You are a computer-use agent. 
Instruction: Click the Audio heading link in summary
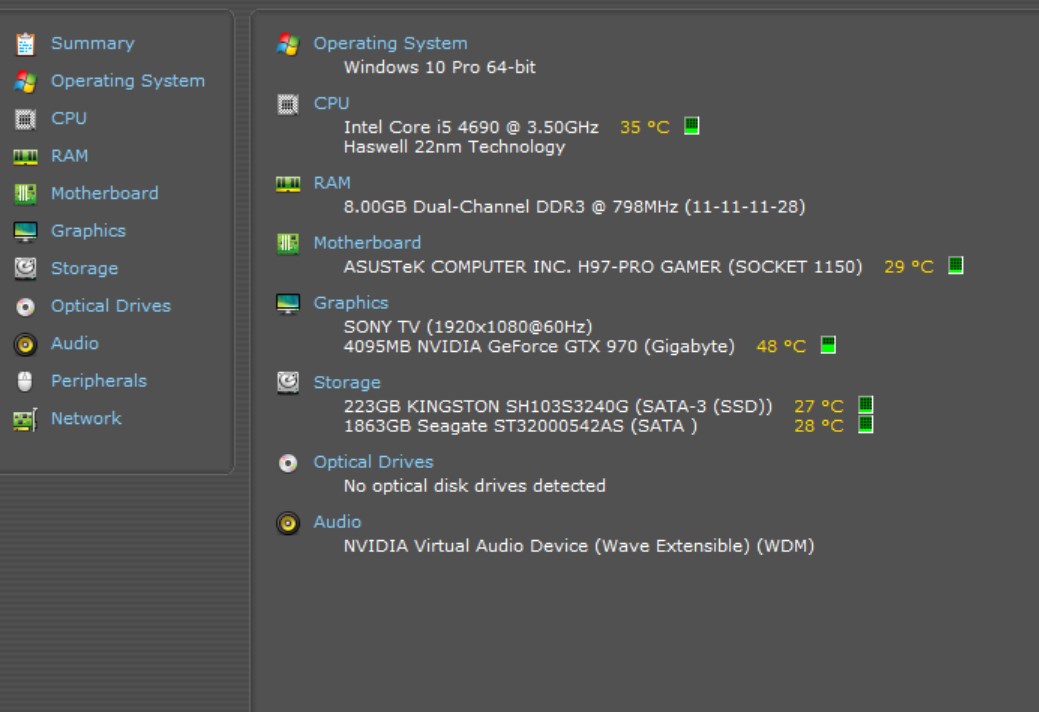[337, 523]
